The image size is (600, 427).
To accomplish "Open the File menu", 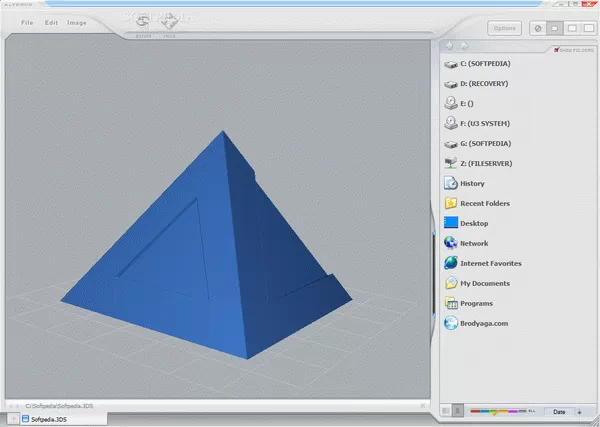I will click(27, 22).
